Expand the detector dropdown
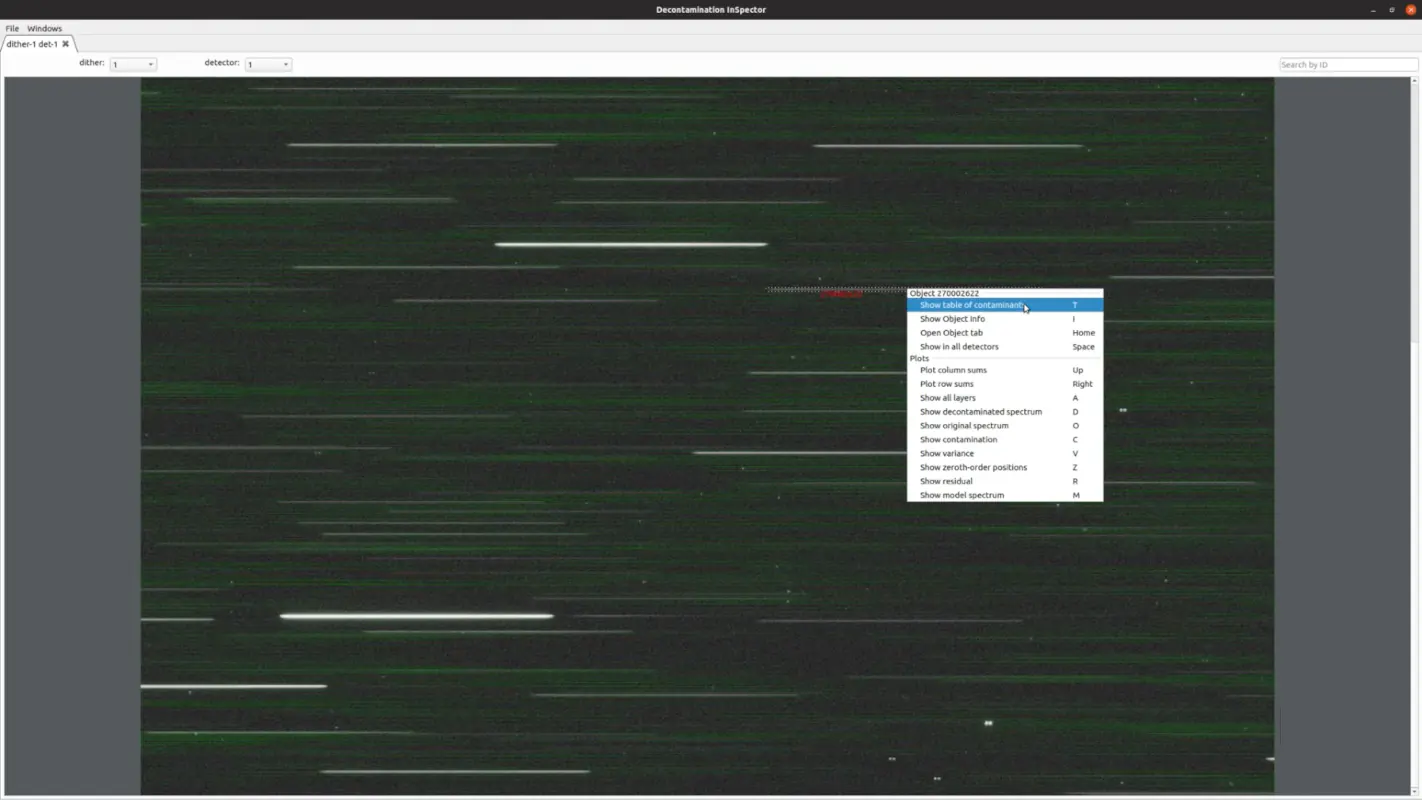The image size is (1422, 800). click(268, 64)
